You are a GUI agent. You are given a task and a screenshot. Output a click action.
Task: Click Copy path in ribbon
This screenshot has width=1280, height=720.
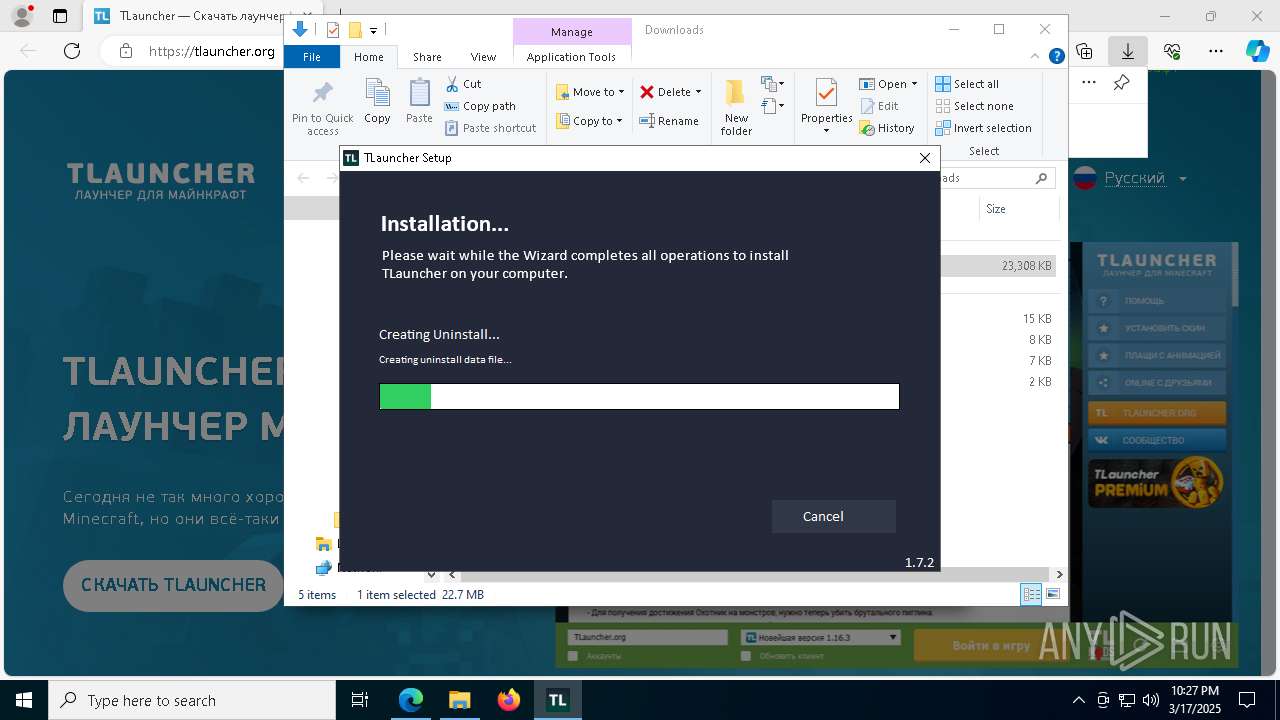click(480, 106)
